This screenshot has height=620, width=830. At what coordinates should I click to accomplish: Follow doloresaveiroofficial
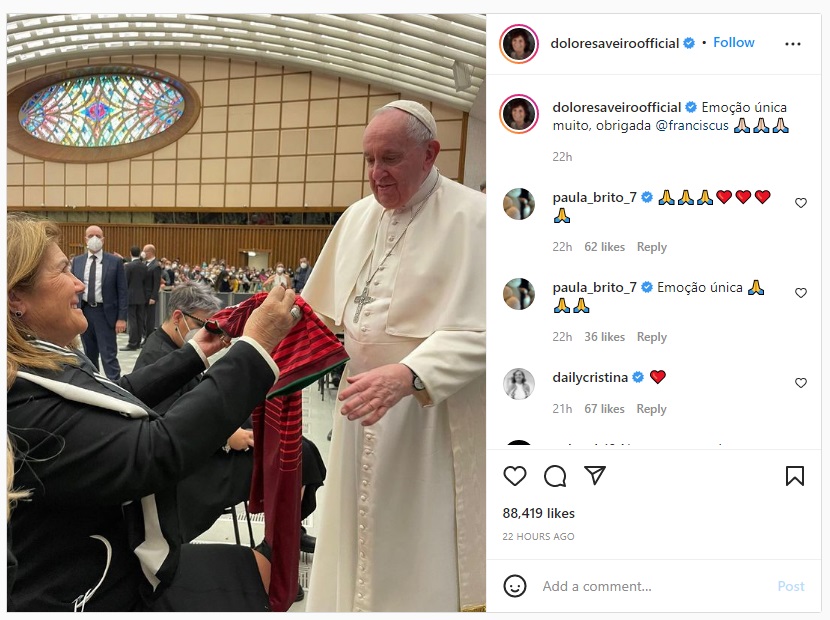coord(734,43)
